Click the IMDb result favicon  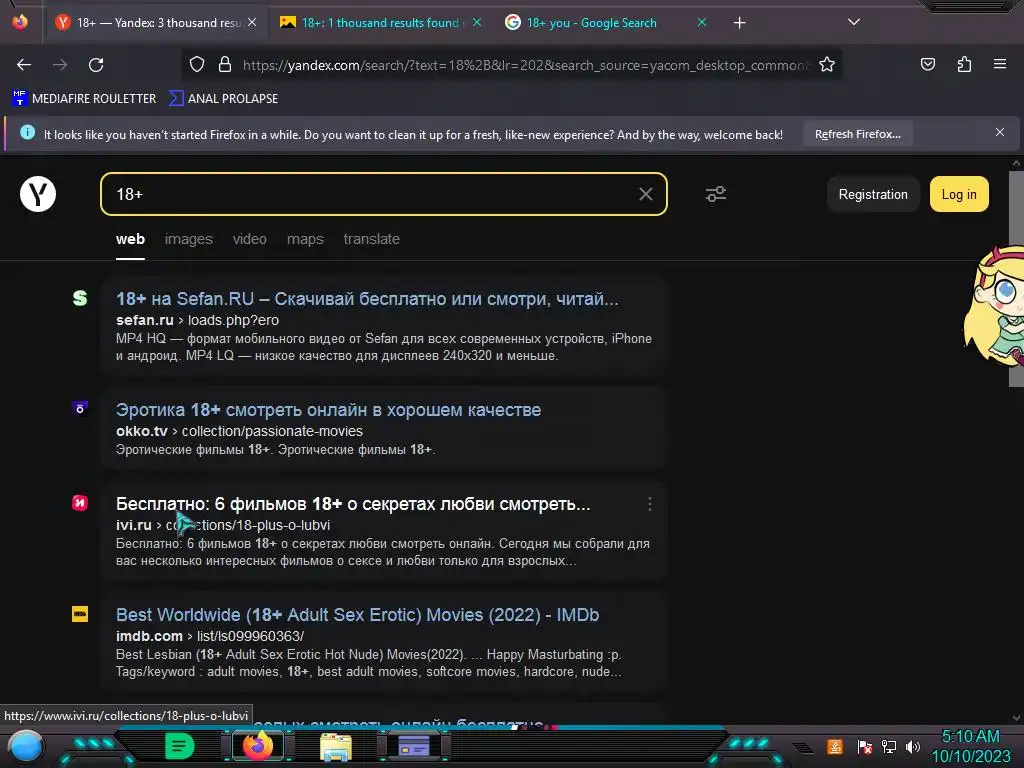click(x=80, y=614)
